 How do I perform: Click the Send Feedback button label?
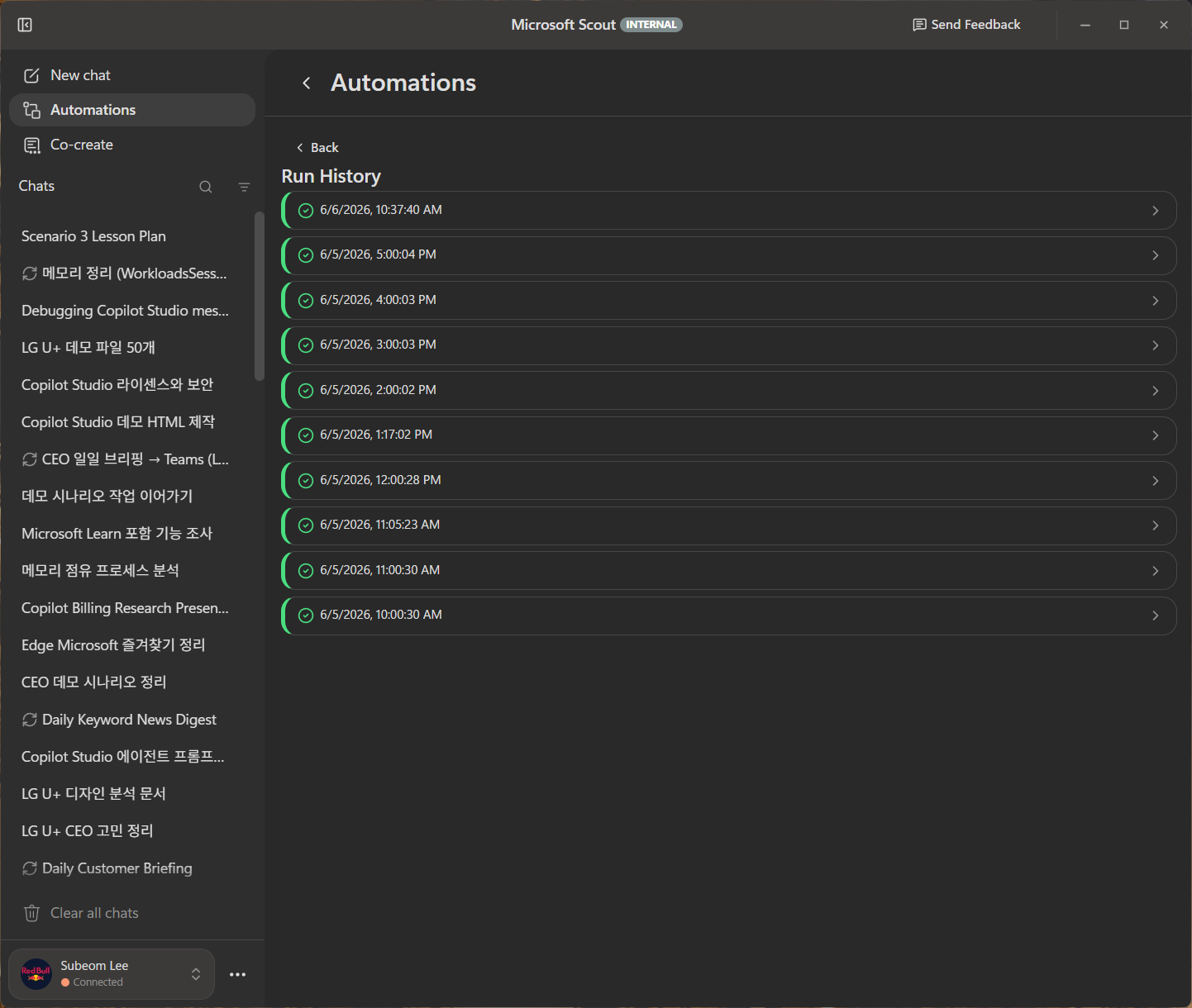(975, 25)
